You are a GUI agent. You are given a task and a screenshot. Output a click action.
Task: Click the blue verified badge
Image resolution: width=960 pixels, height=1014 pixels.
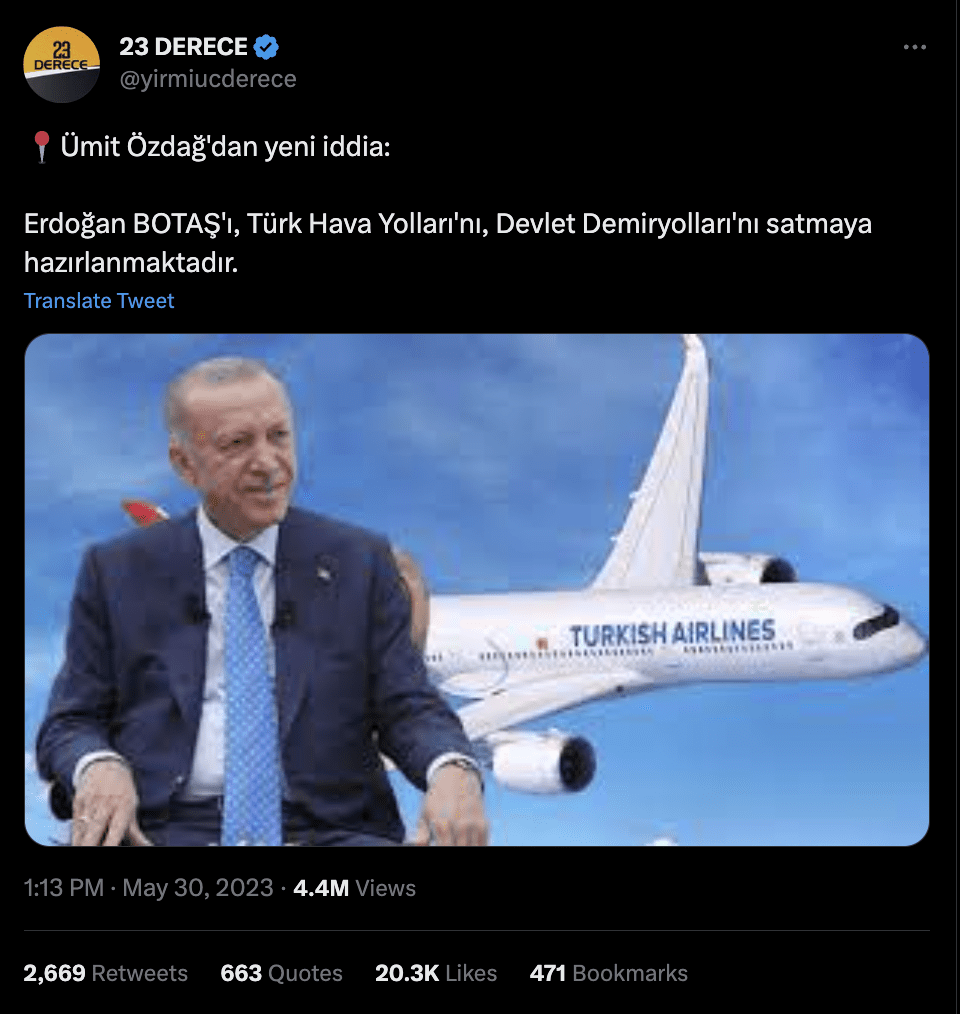click(x=266, y=47)
